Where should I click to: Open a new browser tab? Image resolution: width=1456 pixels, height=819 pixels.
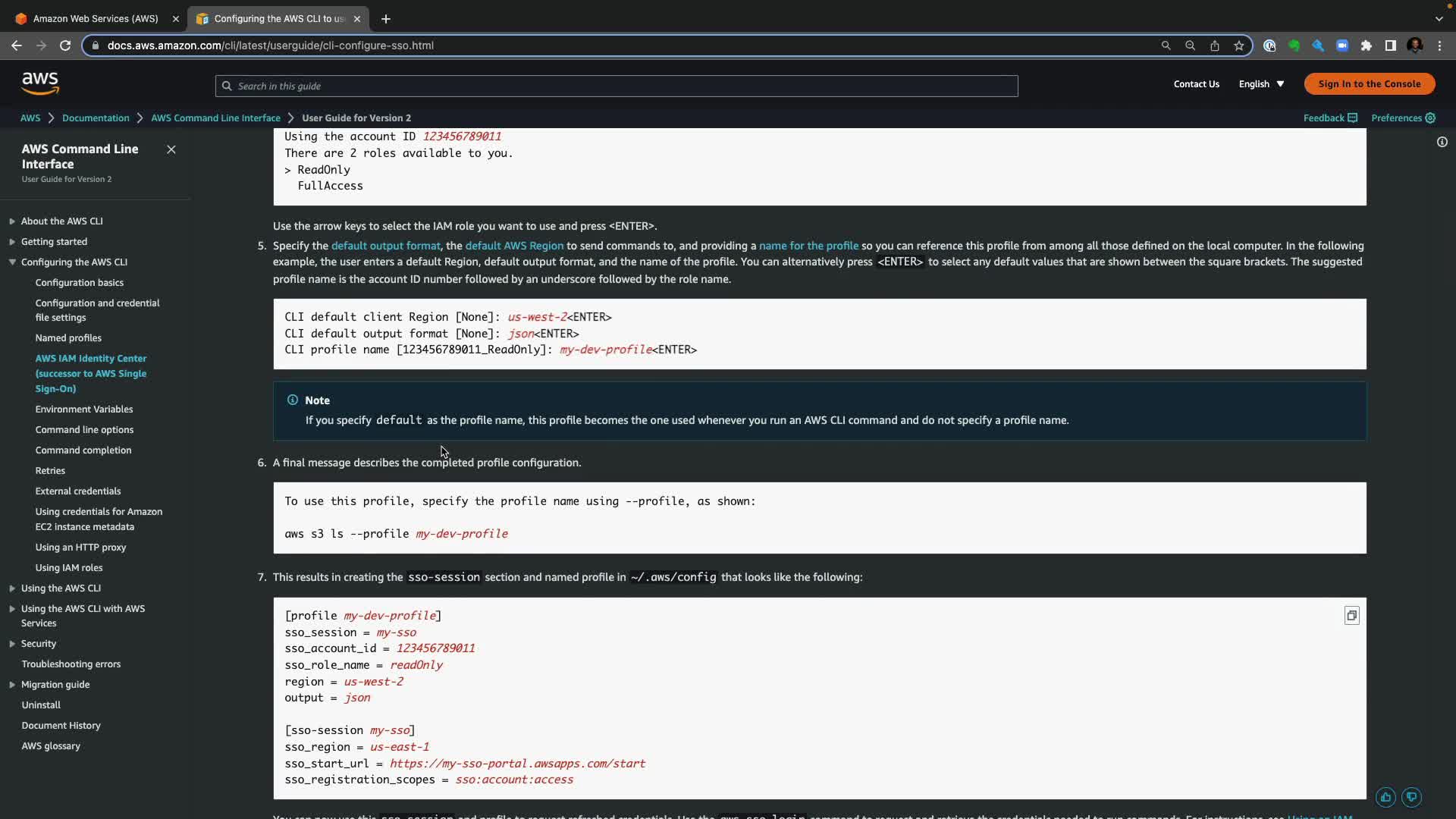pyautogui.click(x=386, y=19)
